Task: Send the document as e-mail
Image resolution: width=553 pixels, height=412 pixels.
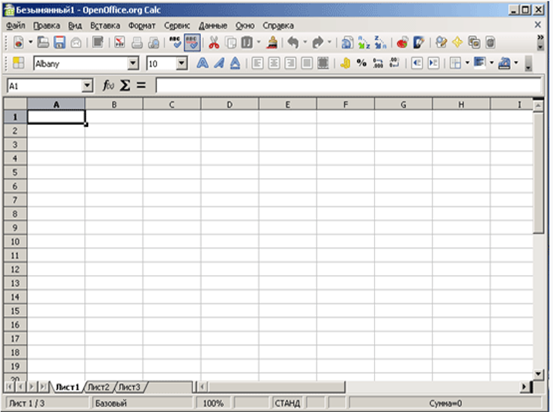Action: 76,43
